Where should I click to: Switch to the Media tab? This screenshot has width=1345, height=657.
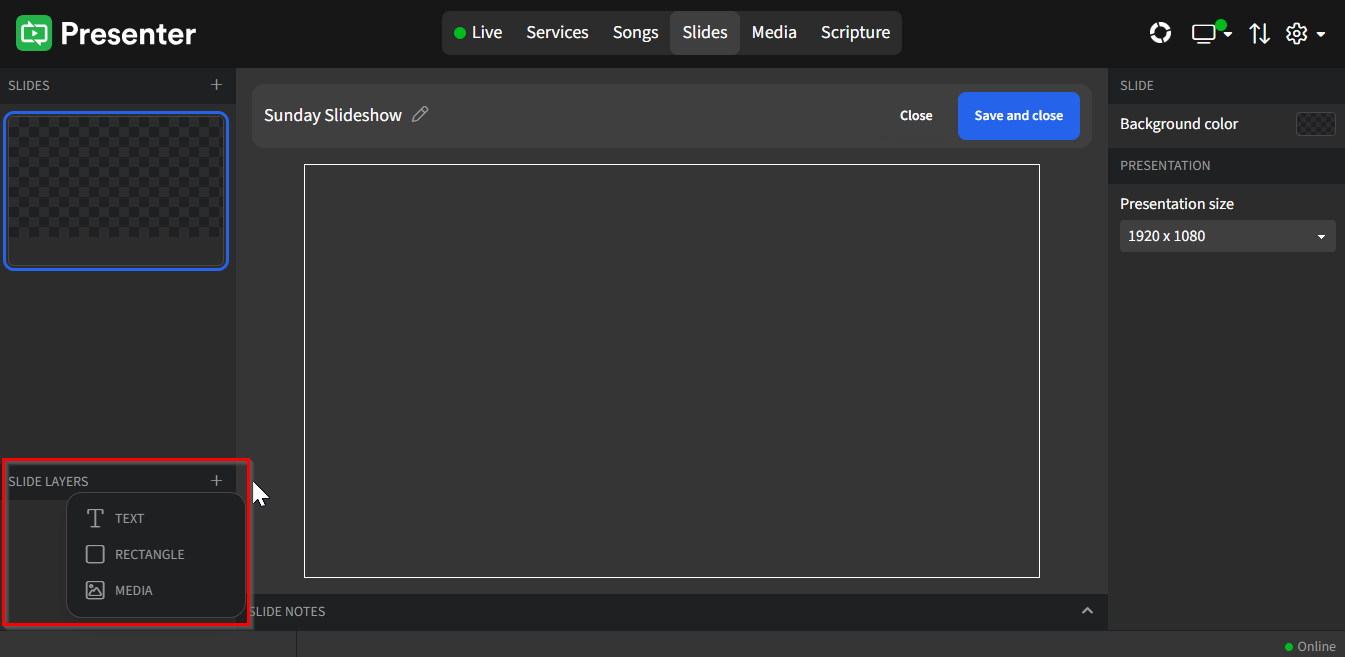coord(773,32)
